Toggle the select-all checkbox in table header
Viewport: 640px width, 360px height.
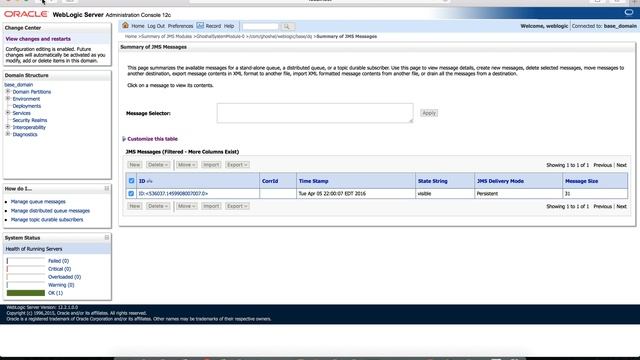pyautogui.click(x=131, y=181)
